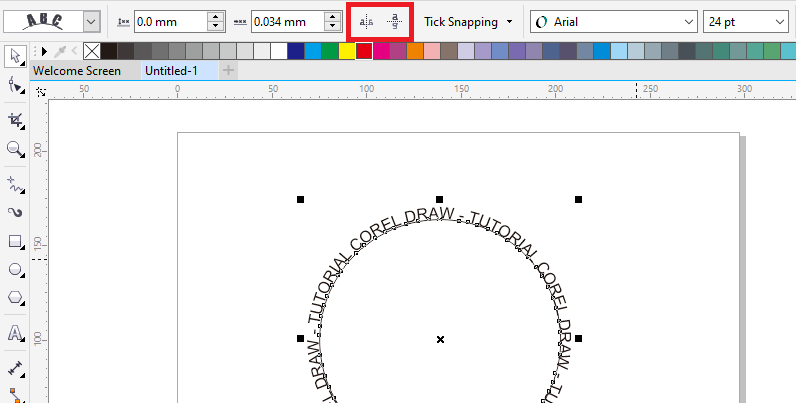Apply the red color swatch
The image size is (796, 403).
(x=364, y=51)
